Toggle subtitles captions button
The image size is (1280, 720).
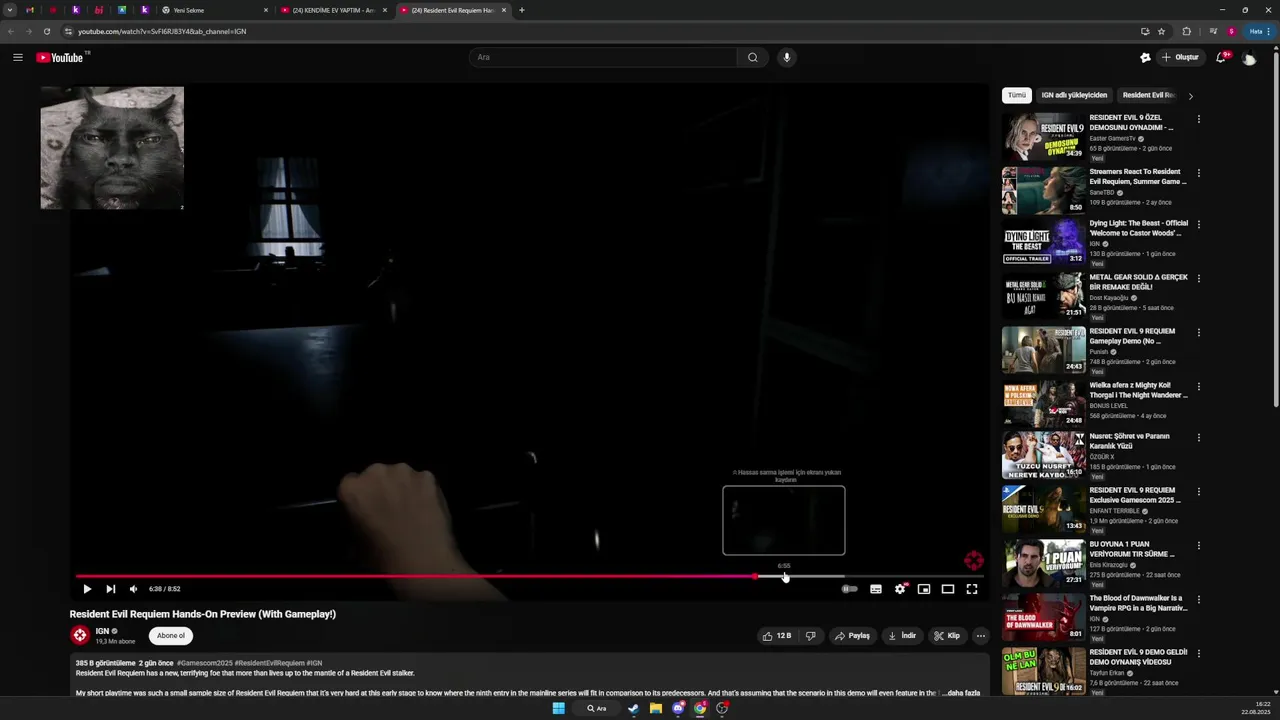(x=876, y=589)
